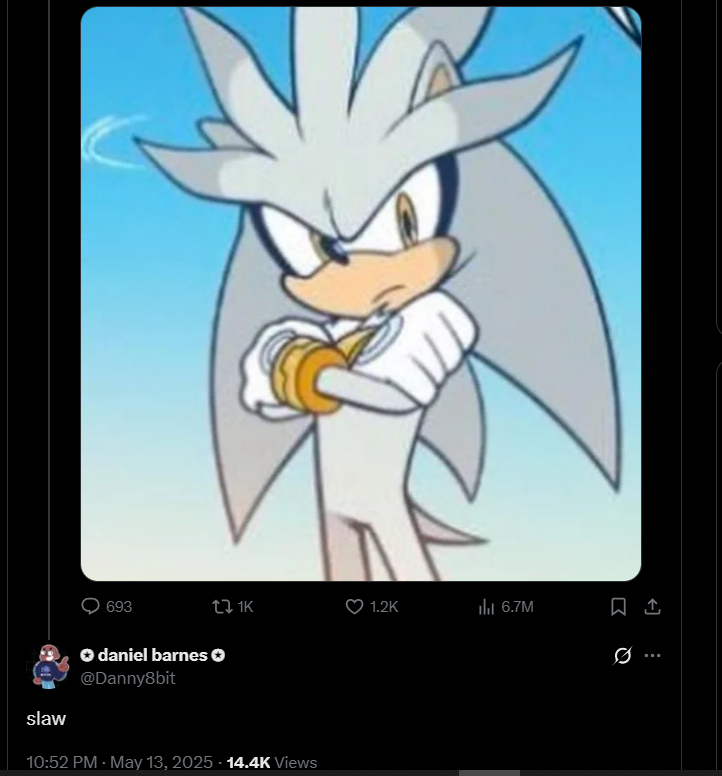Click the 10:52 PM May 13, 2025 timestamp
Screen dimensions: 722x776
[x=119, y=762]
